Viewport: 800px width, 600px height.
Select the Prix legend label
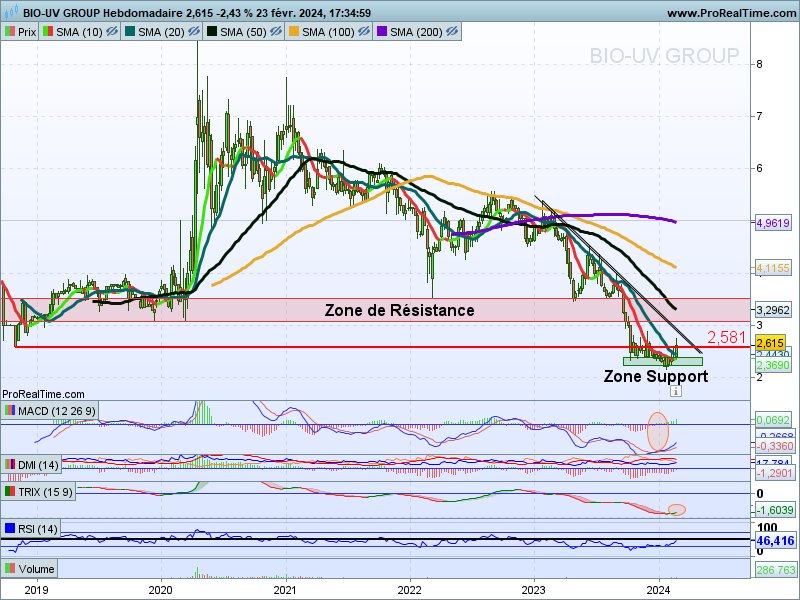[27, 32]
